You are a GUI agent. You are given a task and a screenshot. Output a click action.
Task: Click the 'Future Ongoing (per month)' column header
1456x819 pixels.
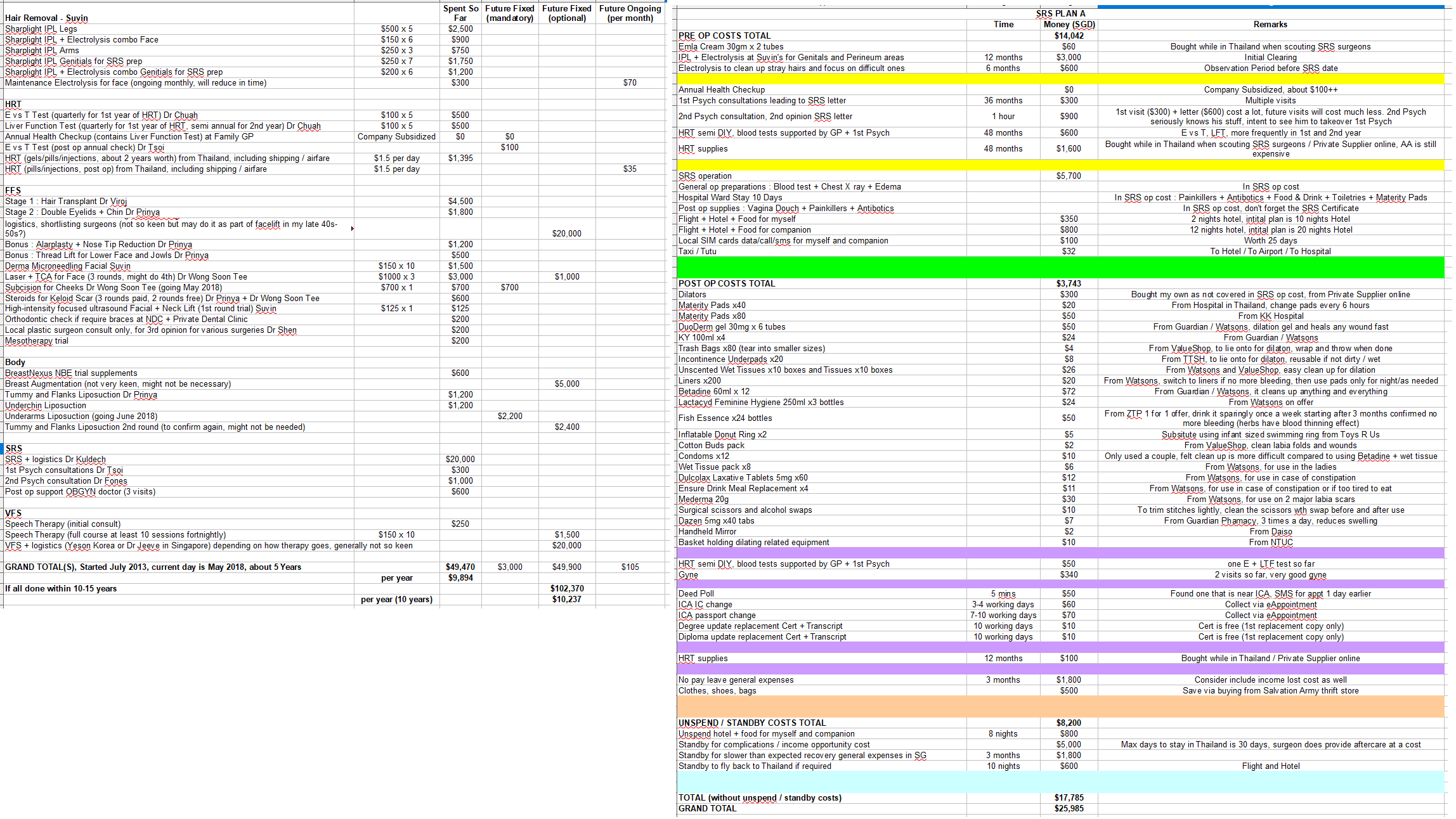[630, 13]
